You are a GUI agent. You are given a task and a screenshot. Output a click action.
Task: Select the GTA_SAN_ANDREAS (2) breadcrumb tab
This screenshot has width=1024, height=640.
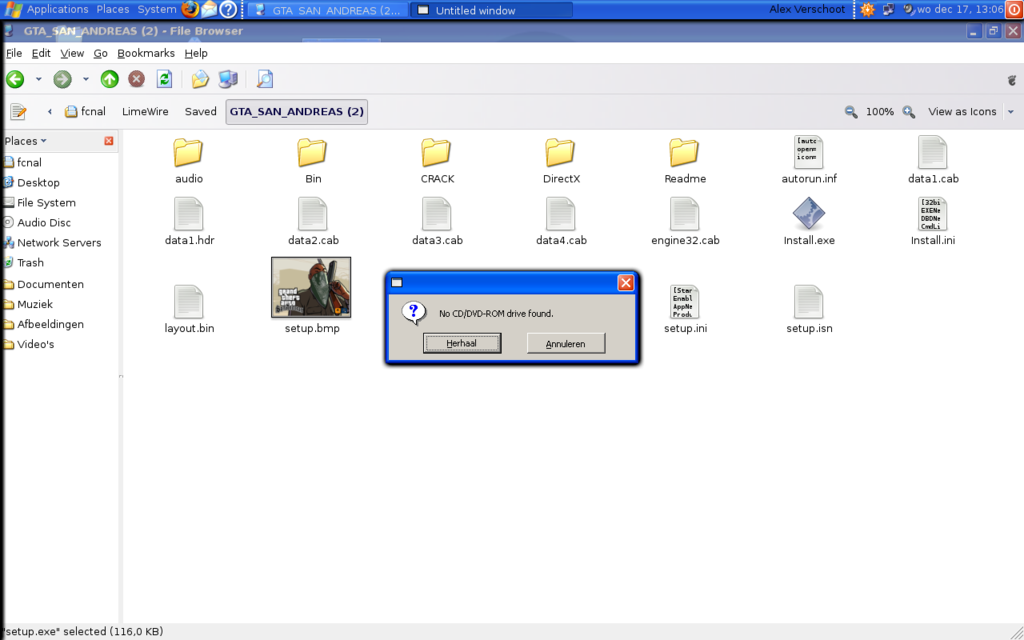tap(296, 111)
